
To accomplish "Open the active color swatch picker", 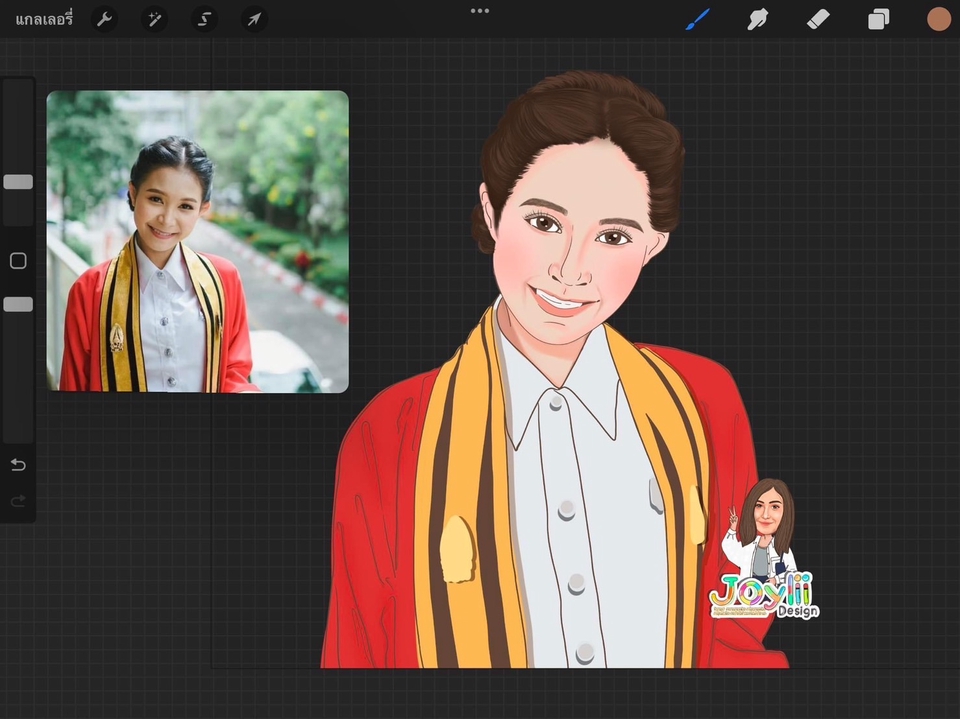I will pyautogui.click(x=938, y=19).
